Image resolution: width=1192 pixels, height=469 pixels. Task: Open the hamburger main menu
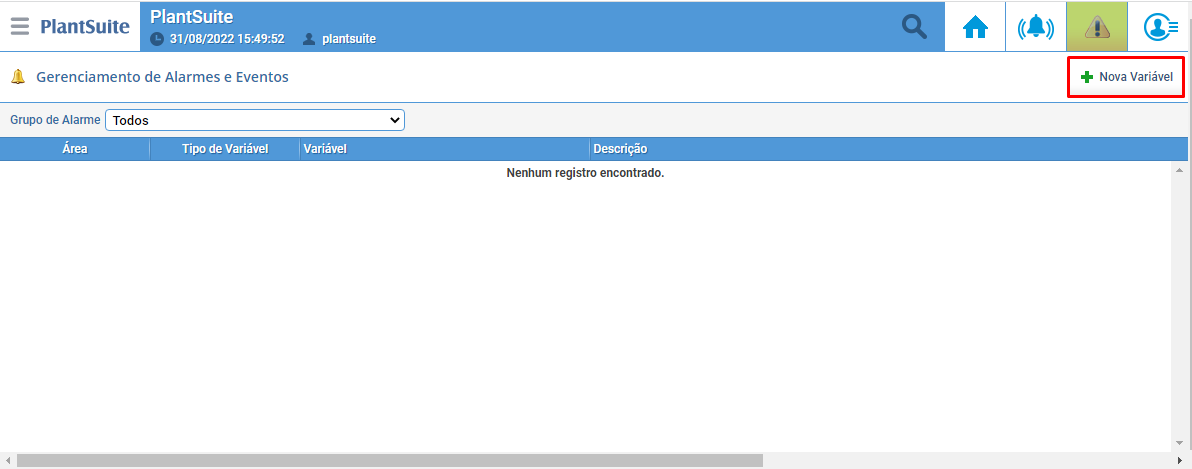(x=20, y=27)
